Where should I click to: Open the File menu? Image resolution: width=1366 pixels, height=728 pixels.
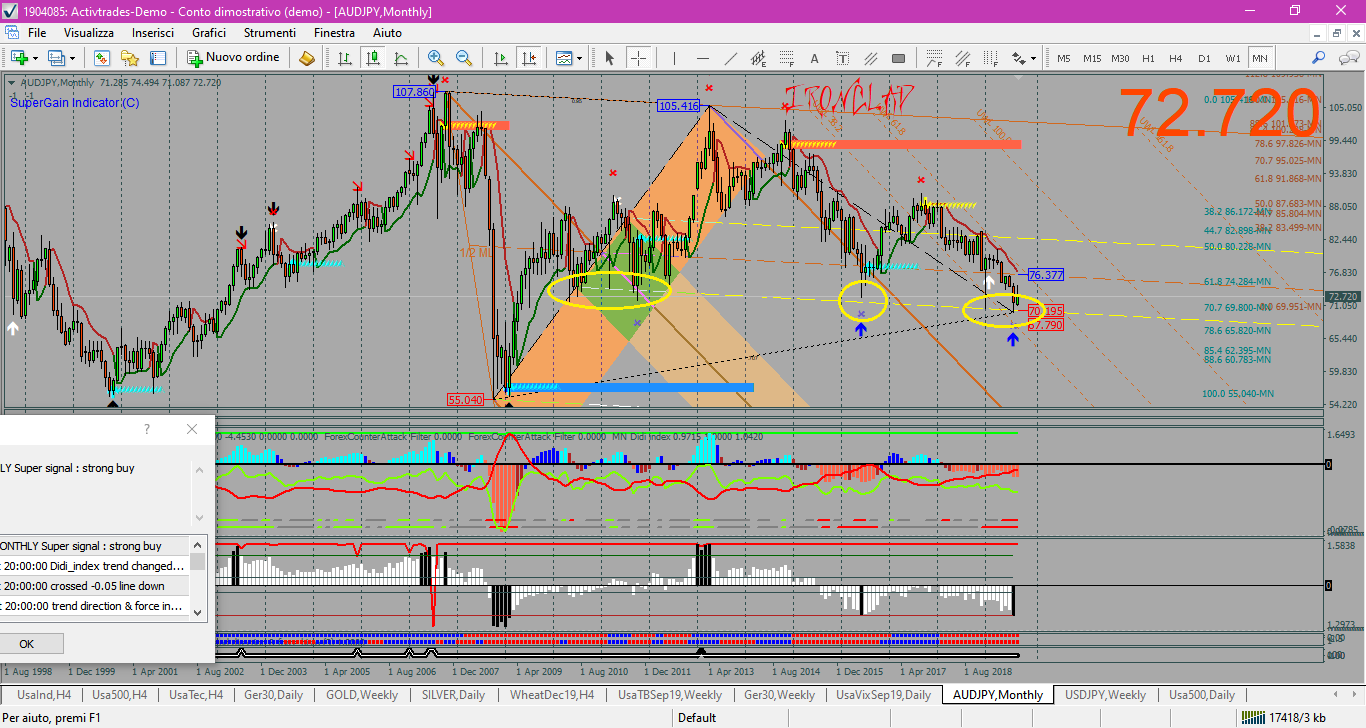tap(37, 33)
